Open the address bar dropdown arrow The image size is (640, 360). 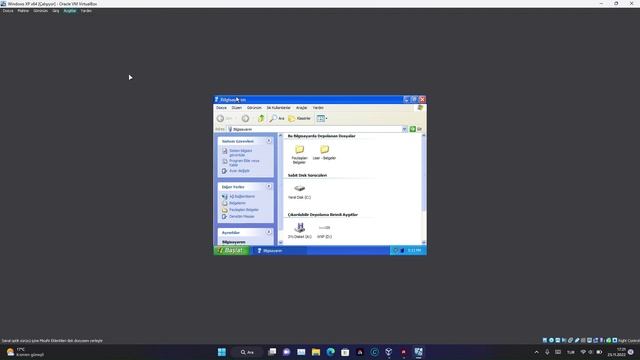404,129
